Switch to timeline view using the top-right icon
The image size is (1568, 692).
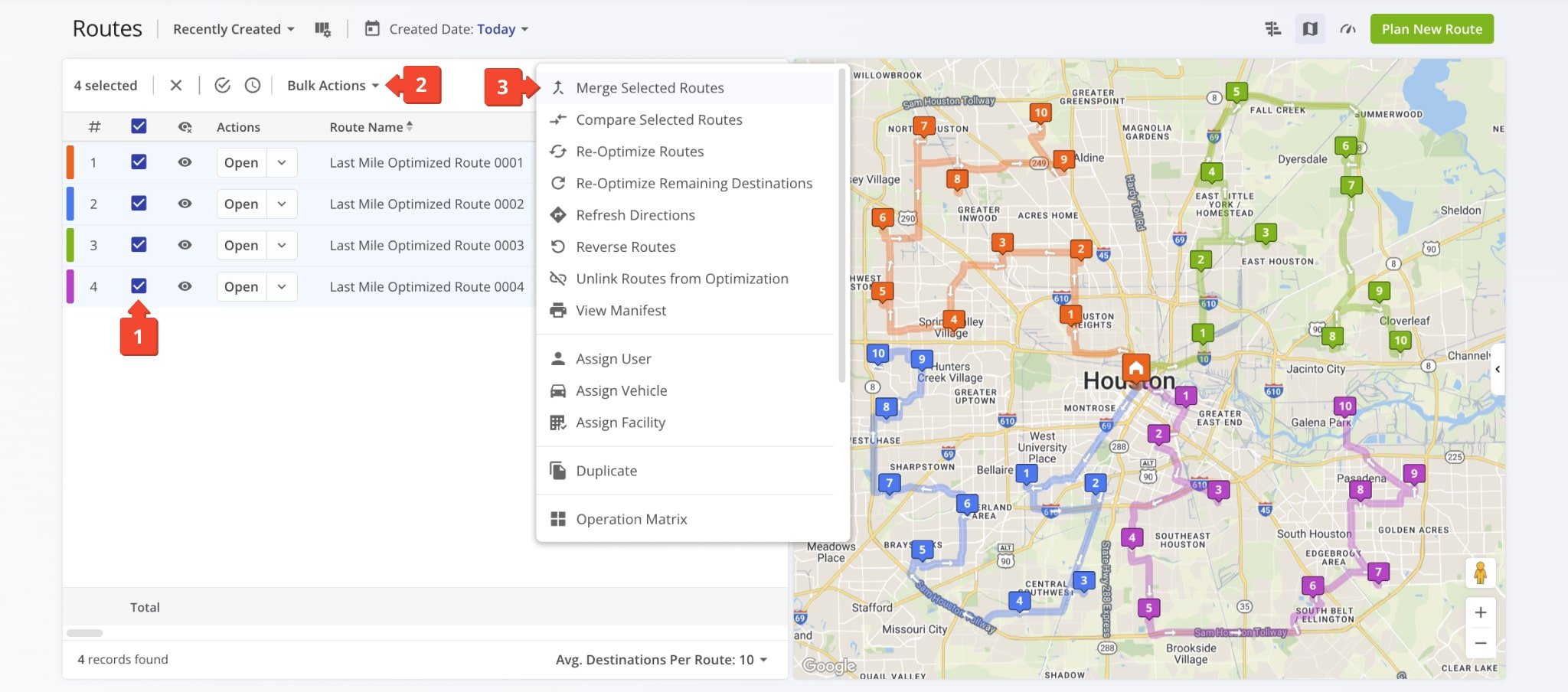[x=1273, y=28]
